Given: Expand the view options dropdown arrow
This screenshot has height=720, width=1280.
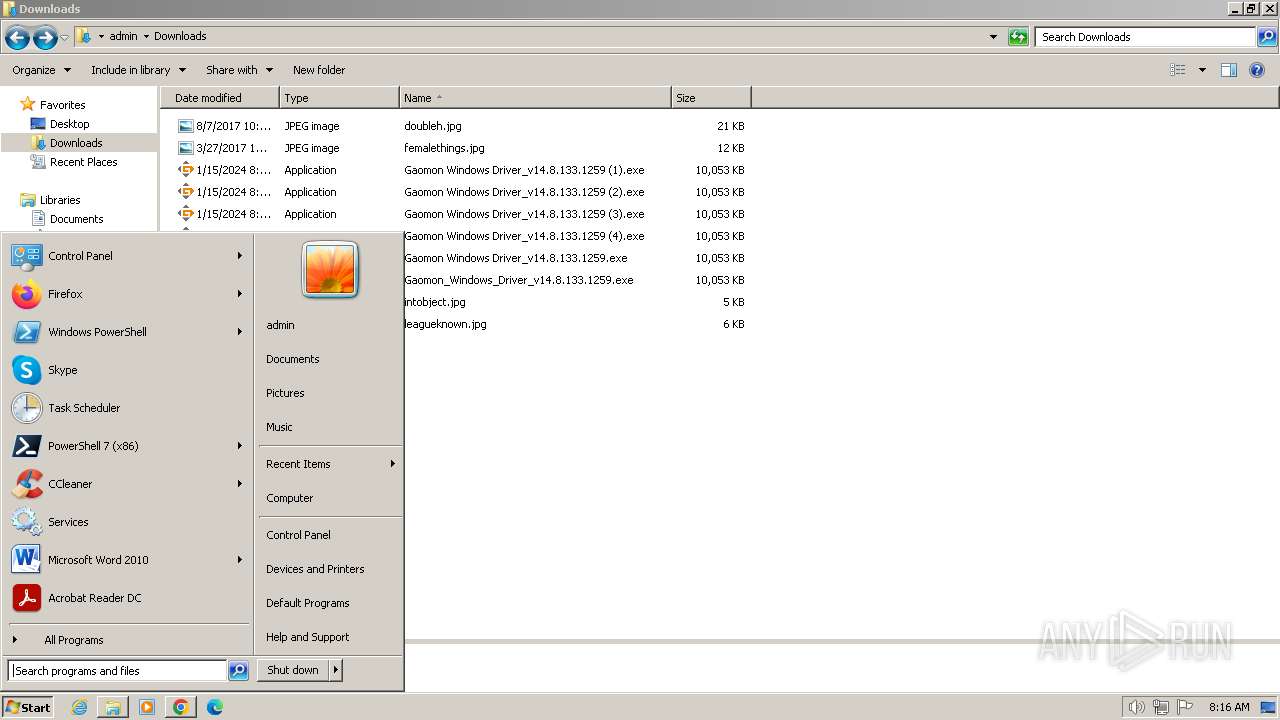Looking at the screenshot, I should pos(1202,70).
